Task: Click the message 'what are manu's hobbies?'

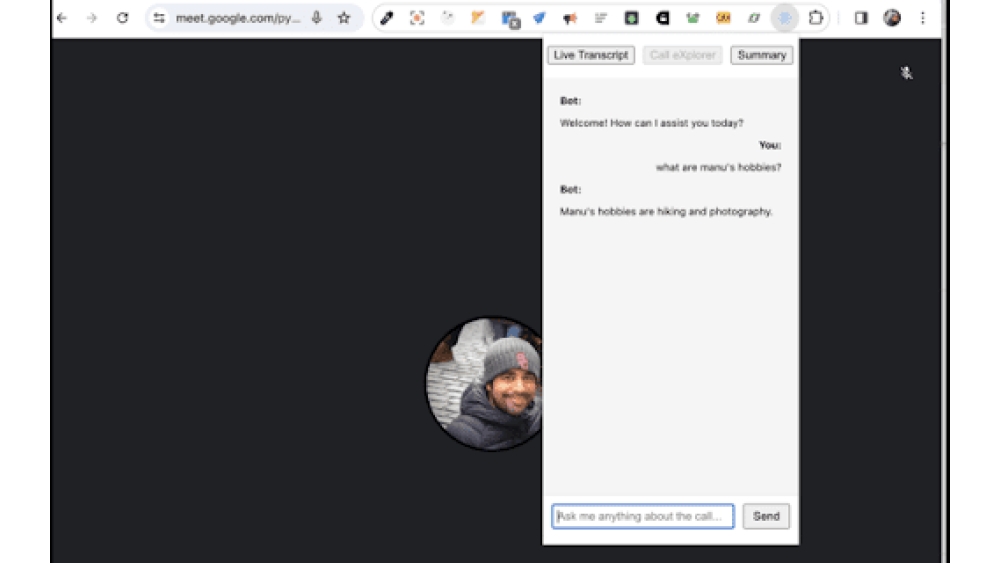Action: click(718, 167)
